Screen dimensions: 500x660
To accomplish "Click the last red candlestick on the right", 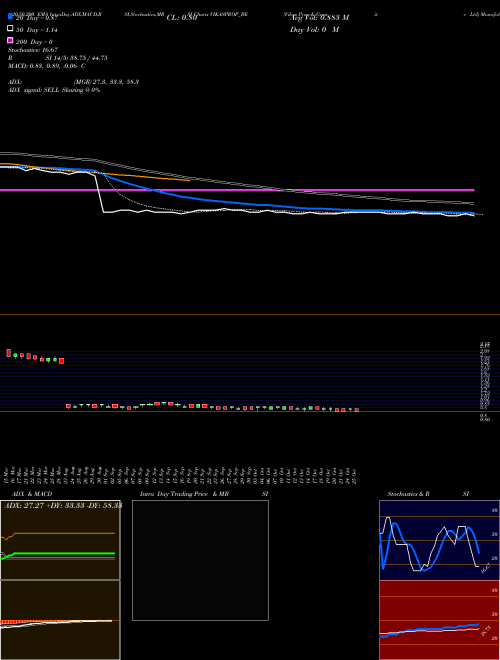I will click(356, 410).
